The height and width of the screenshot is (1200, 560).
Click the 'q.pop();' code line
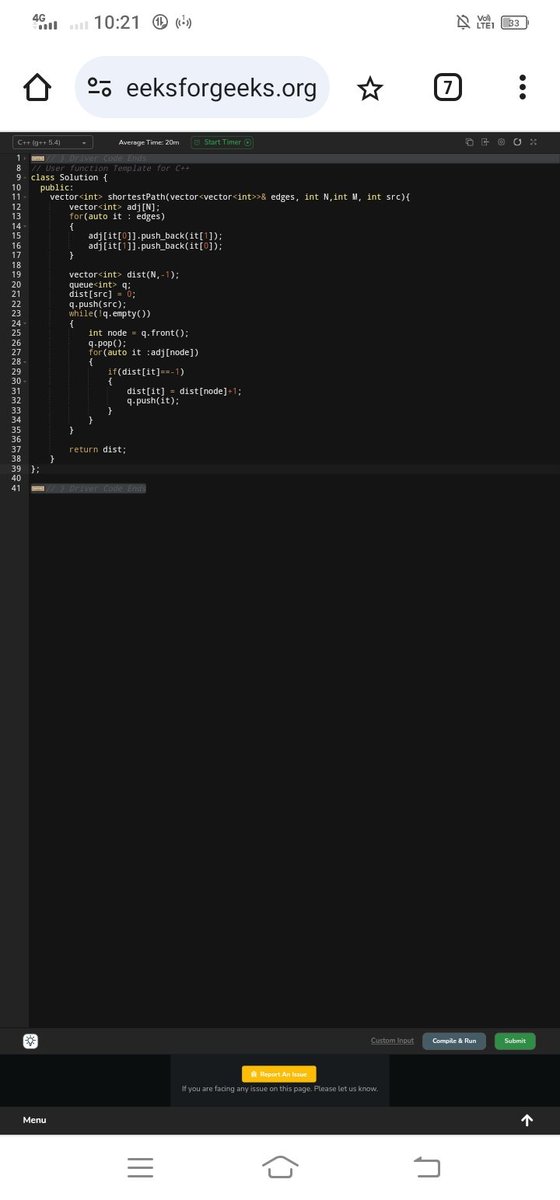[108, 342]
